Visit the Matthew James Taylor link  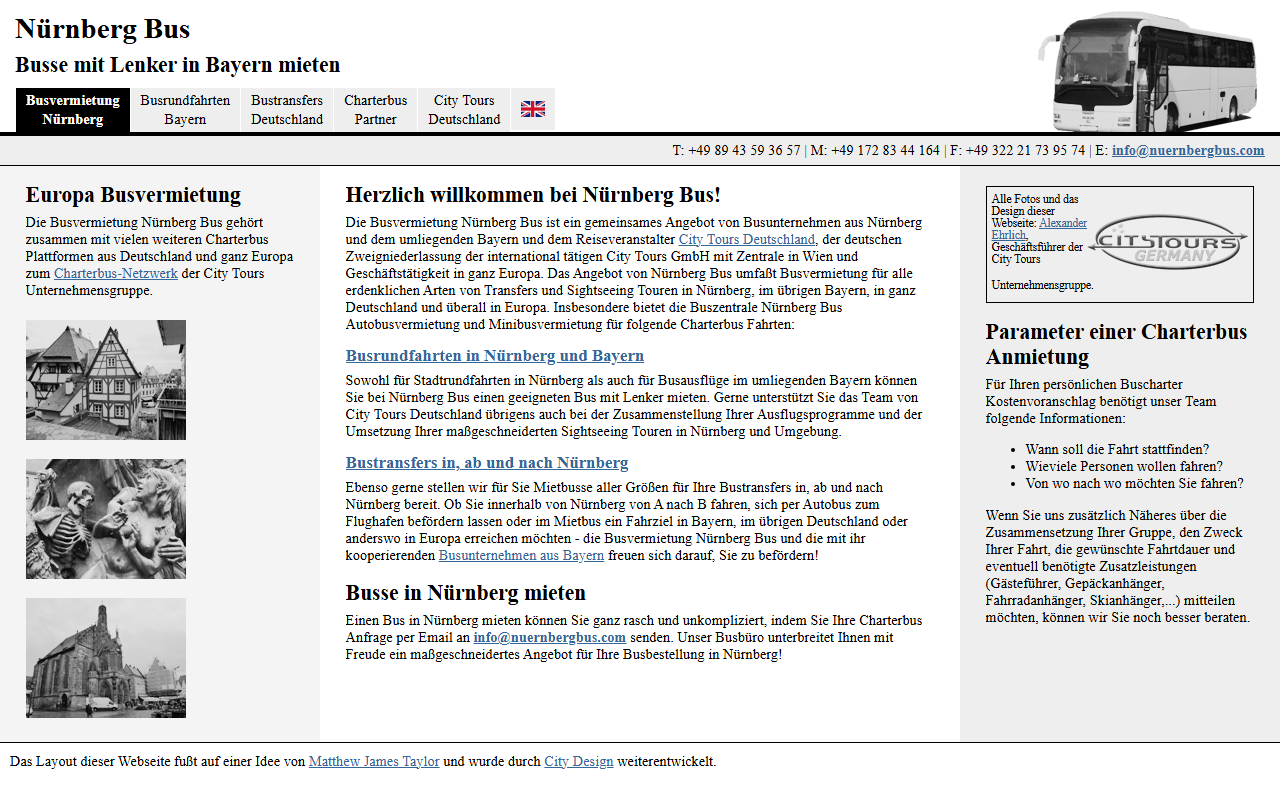pyautogui.click(x=374, y=761)
